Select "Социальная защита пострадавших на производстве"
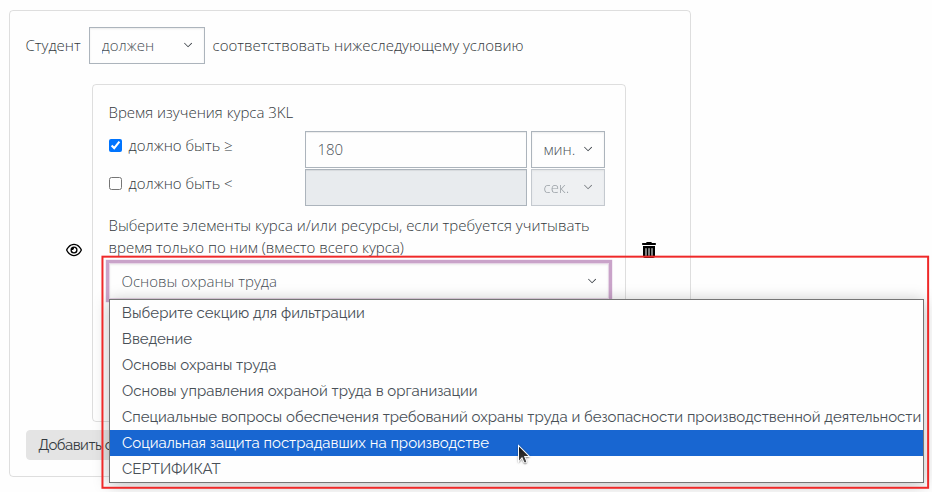Image resolution: width=932 pixels, height=492 pixels. (x=305, y=443)
